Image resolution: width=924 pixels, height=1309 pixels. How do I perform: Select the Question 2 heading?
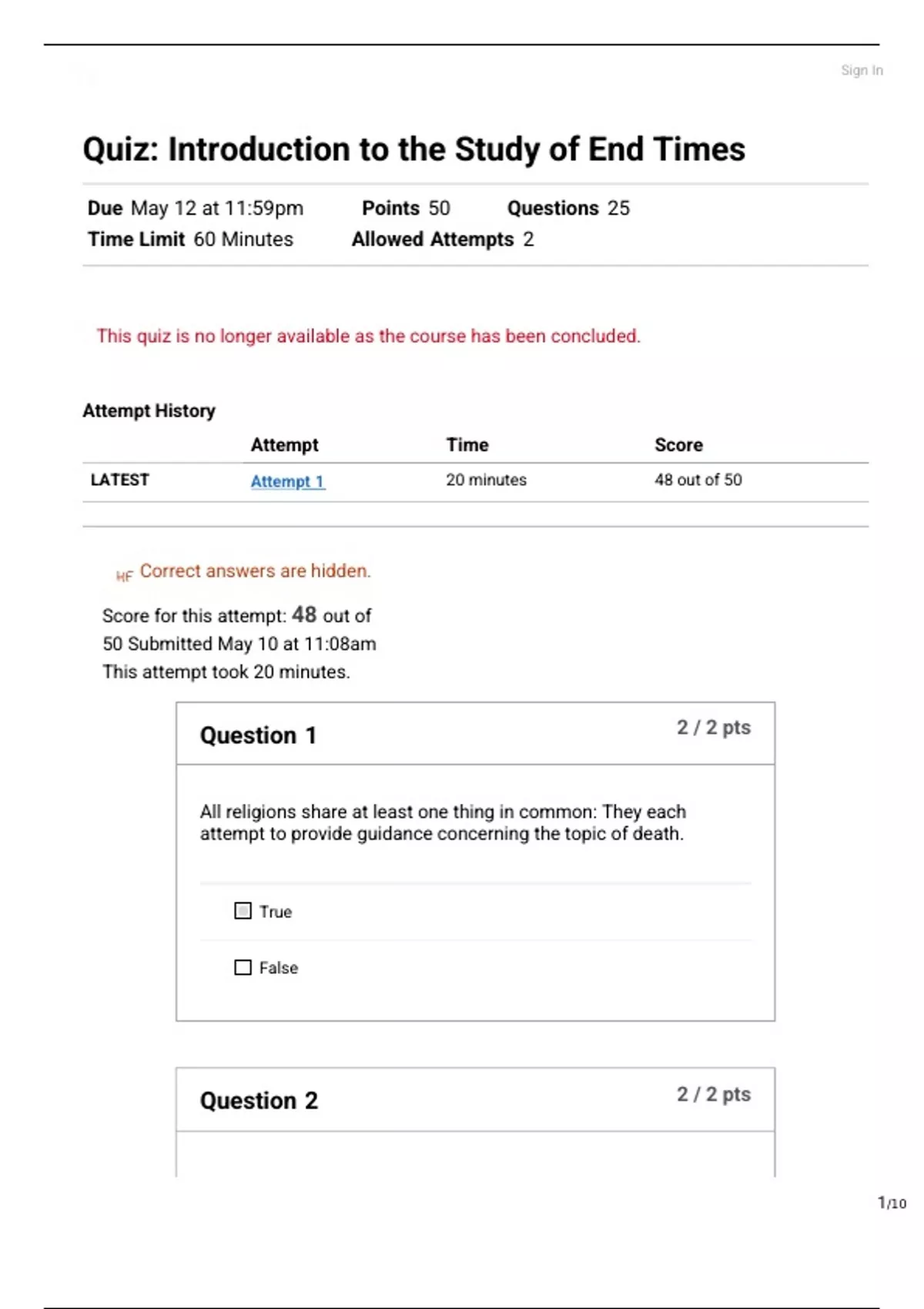click(x=259, y=1100)
